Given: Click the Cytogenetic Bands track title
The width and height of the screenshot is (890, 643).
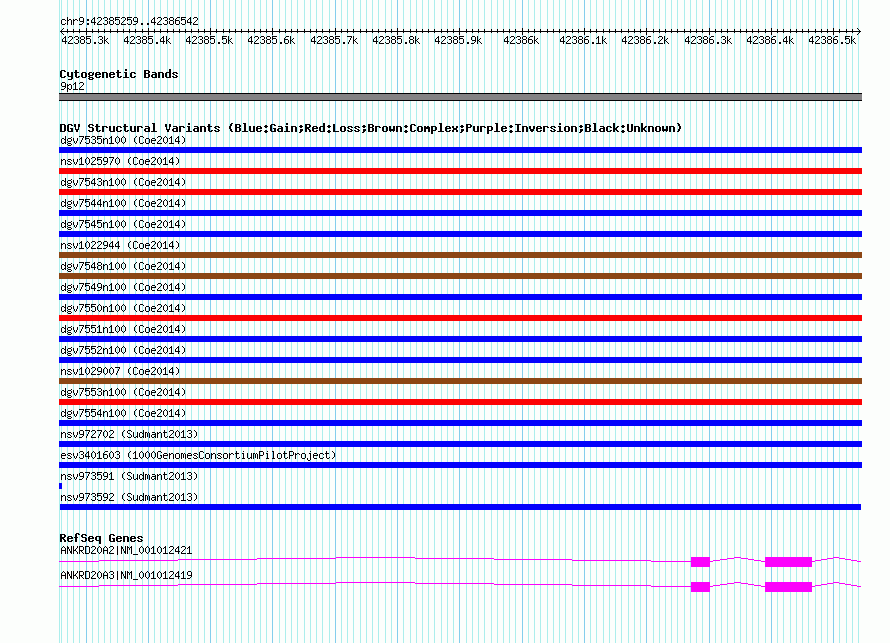Looking at the screenshot, I should pyautogui.click(x=119, y=74).
